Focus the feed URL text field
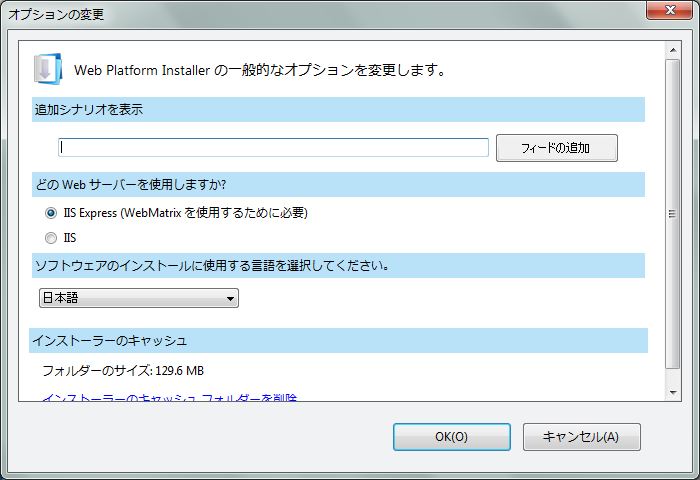700x480 pixels. click(x=273, y=147)
